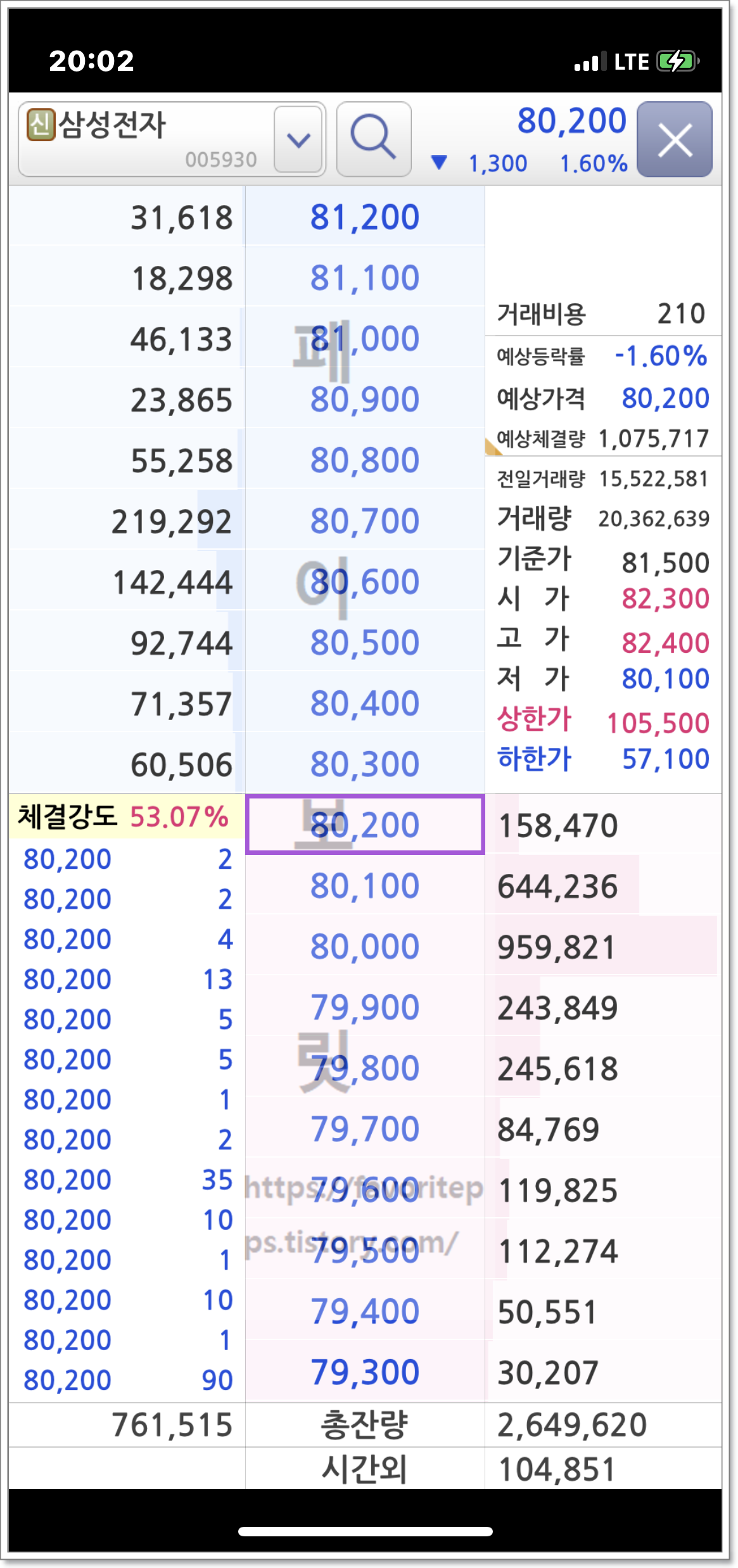Open the stock search magnifier icon

[374, 139]
